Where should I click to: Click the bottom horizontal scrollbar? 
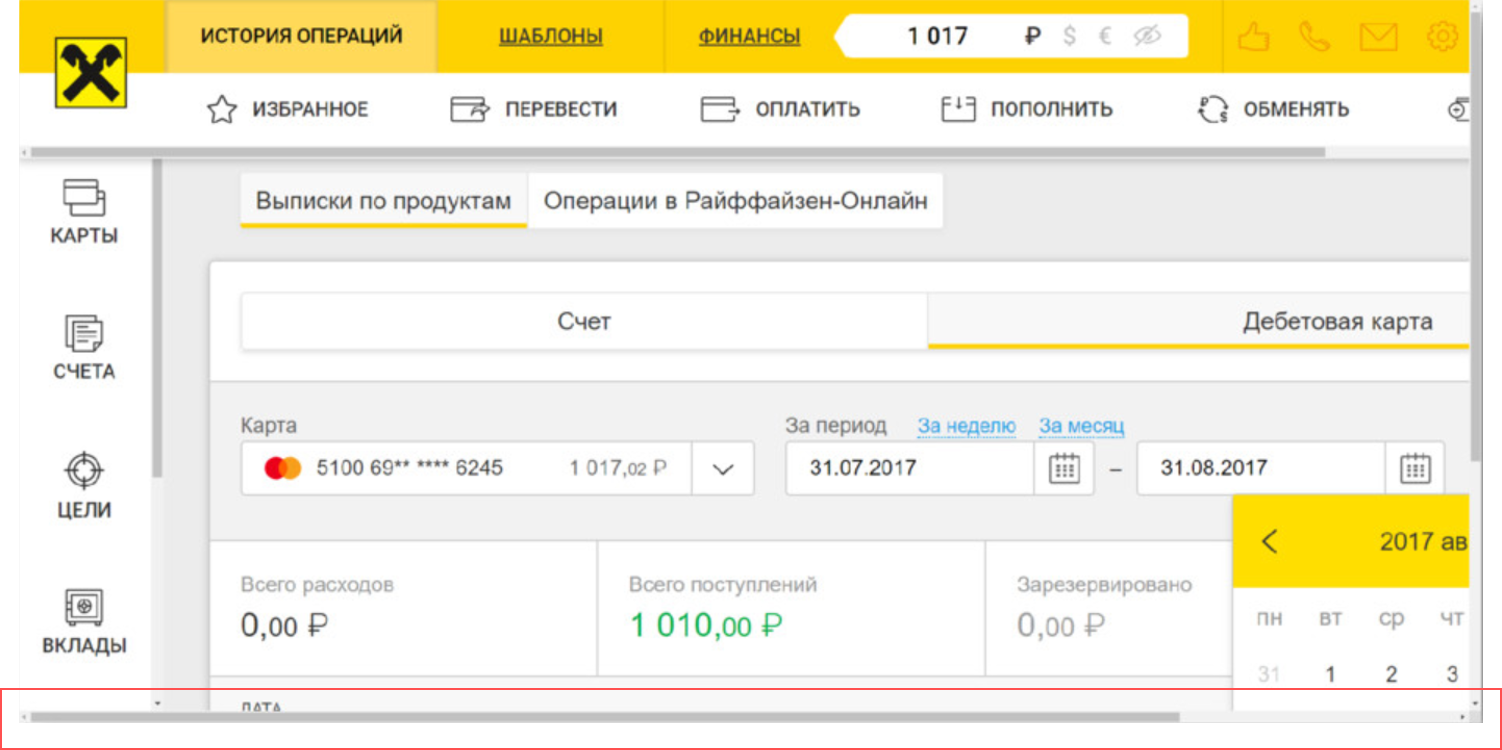coord(605,717)
